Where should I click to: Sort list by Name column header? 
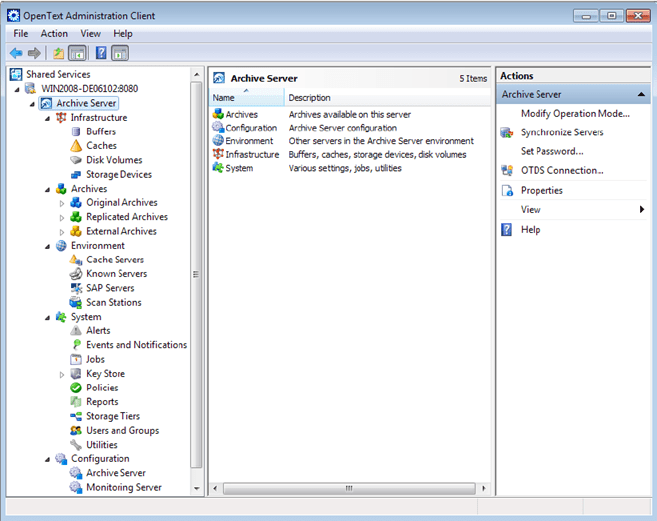(x=246, y=97)
